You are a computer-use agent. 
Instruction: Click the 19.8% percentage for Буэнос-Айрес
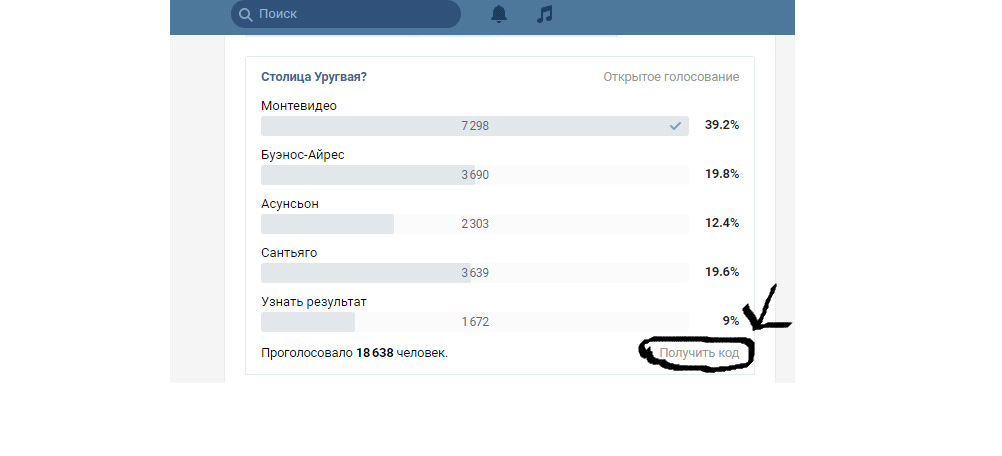721,175
